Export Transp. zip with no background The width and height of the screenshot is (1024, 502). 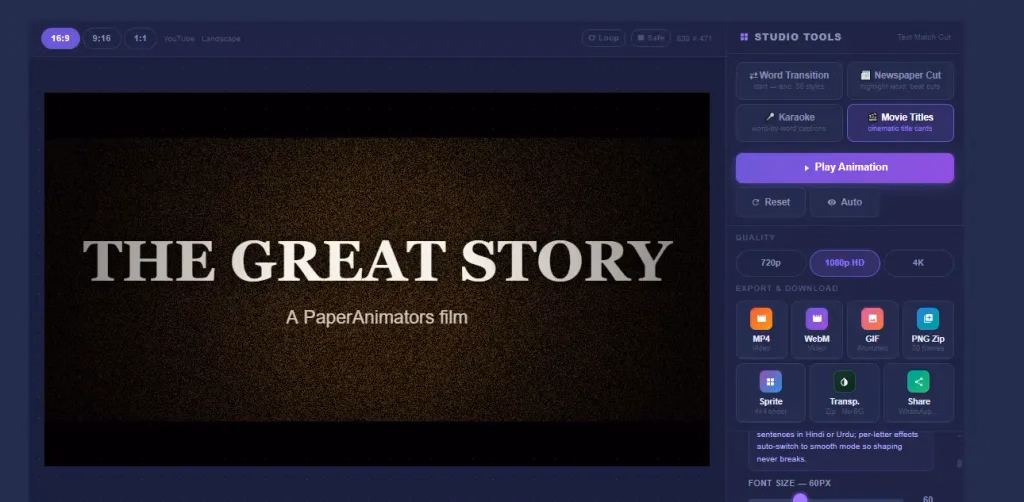point(844,393)
